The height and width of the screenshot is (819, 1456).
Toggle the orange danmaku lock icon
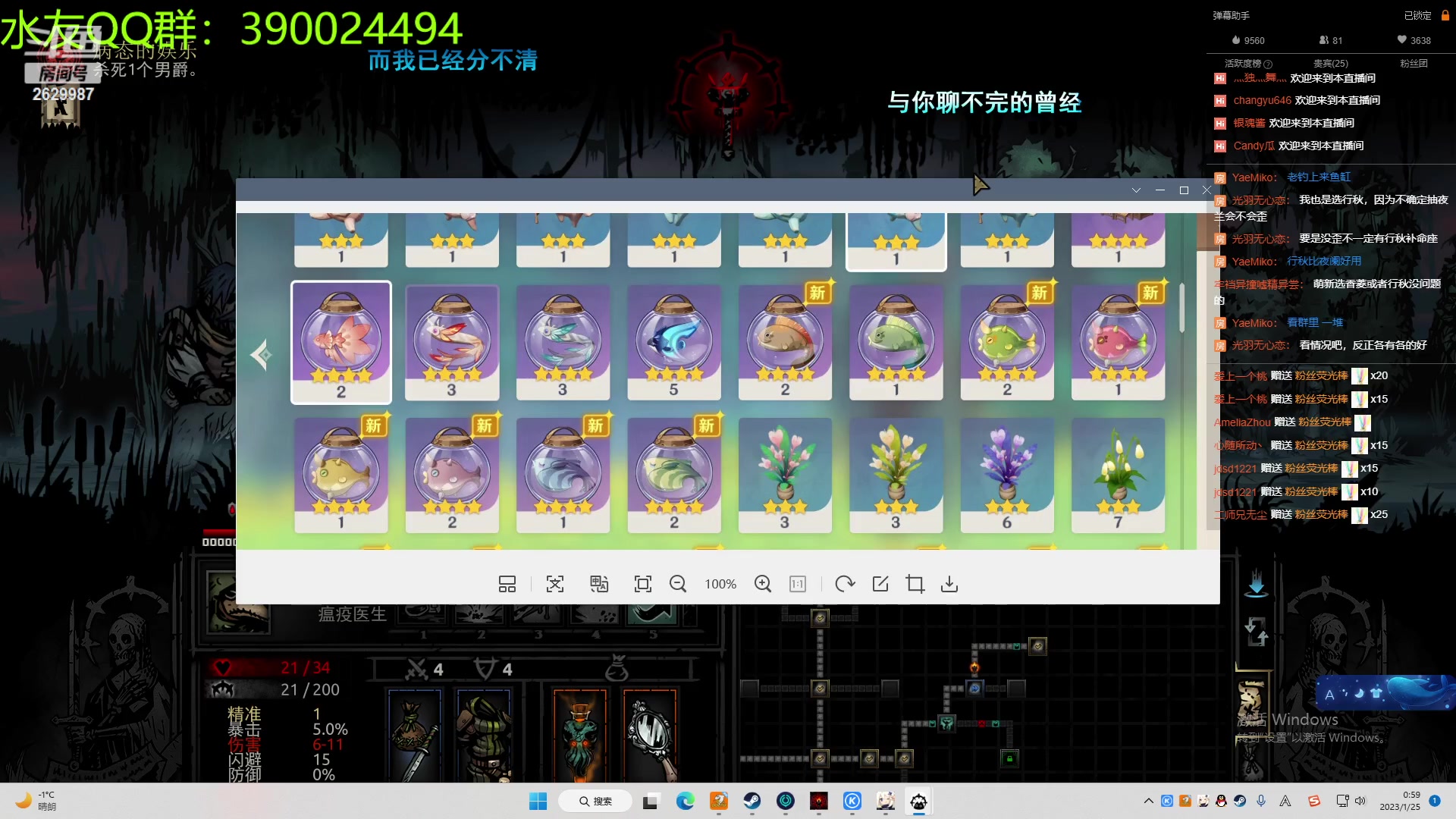tap(1445, 15)
